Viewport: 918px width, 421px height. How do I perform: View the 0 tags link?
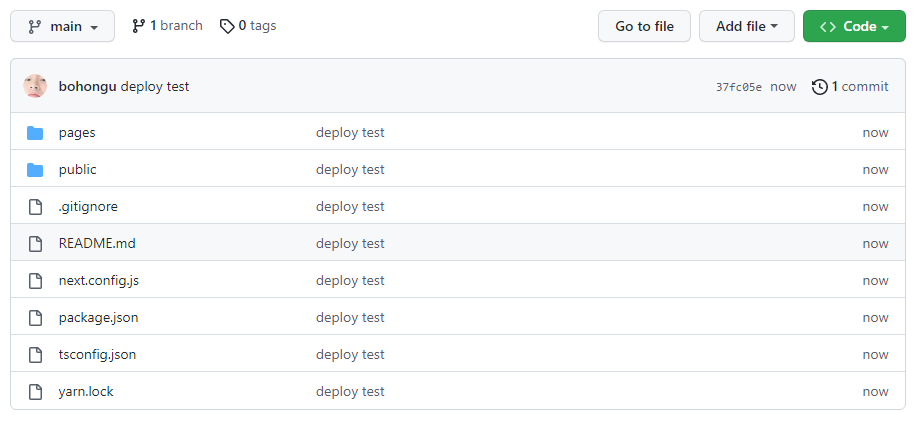tap(248, 26)
